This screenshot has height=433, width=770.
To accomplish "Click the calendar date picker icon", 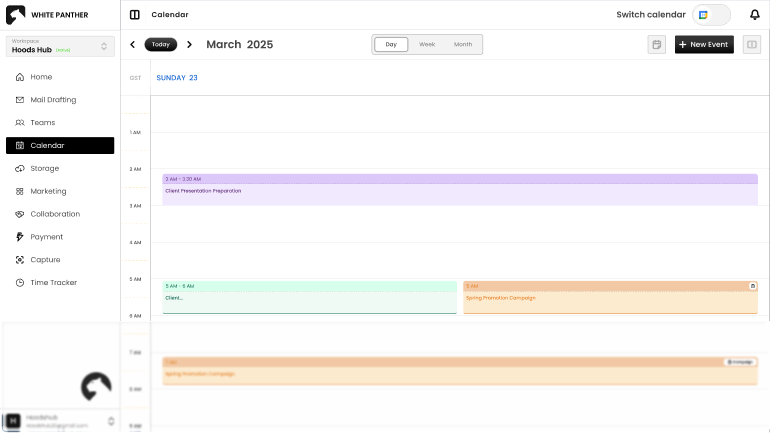I will click(x=656, y=45).
